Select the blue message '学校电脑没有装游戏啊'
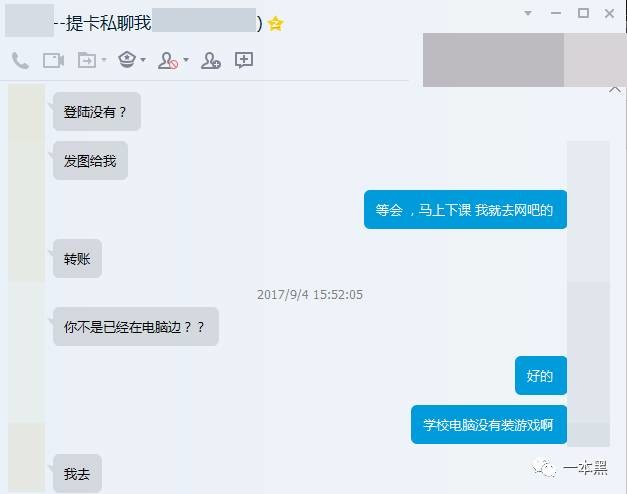Viewport: 627px width, 494px height. 489,424
